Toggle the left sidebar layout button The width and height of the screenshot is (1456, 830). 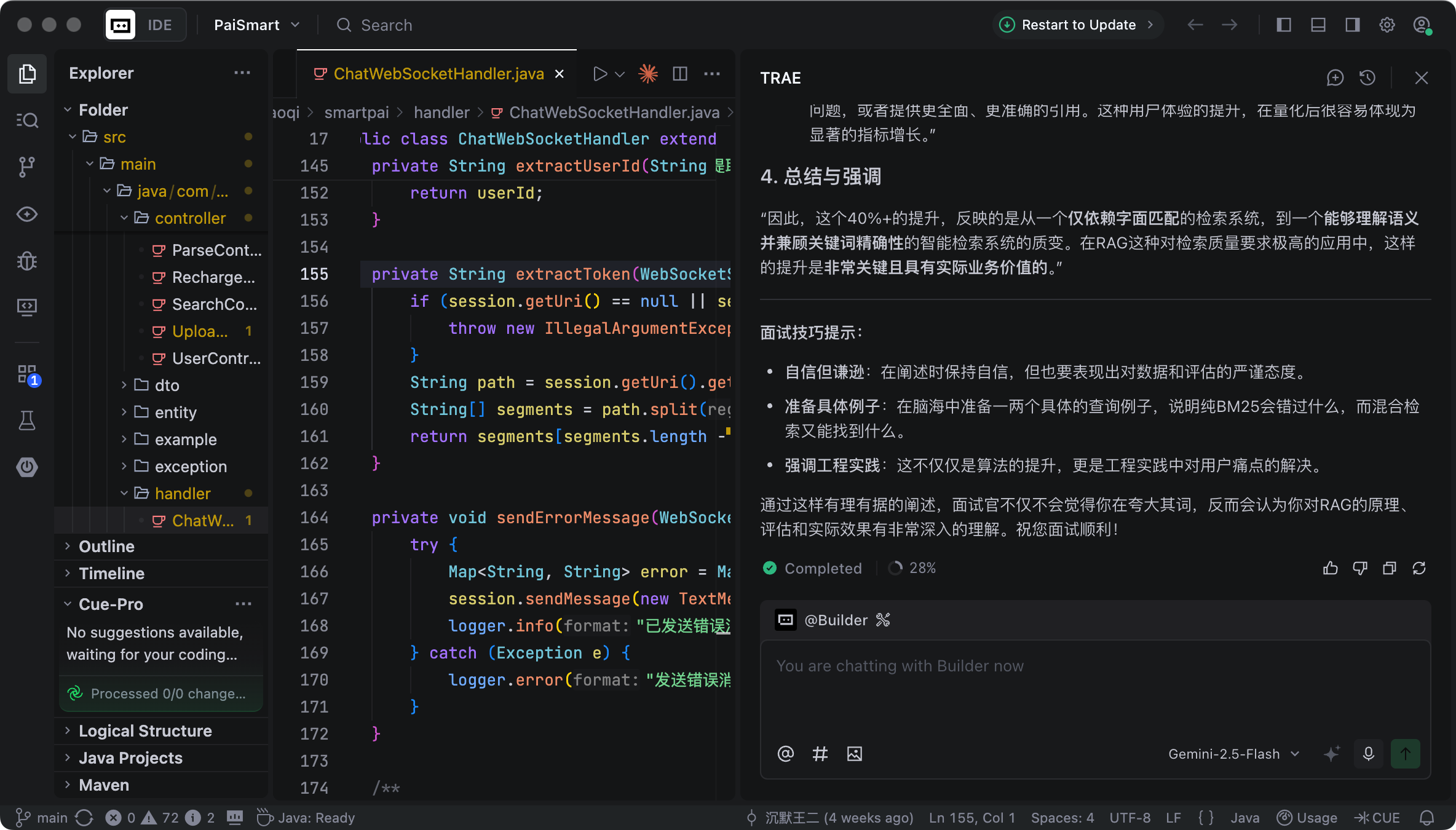[1283, 25]
